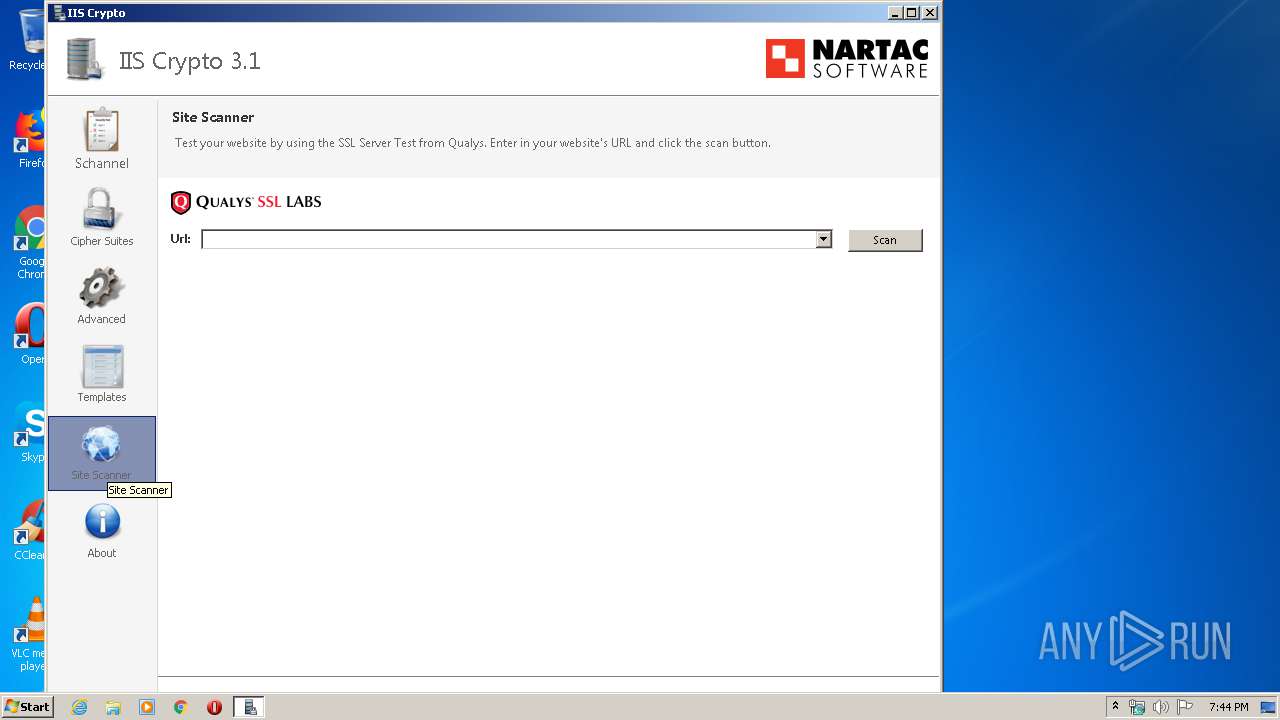
Task: Open the Schannel section
Action: (101, 139)
